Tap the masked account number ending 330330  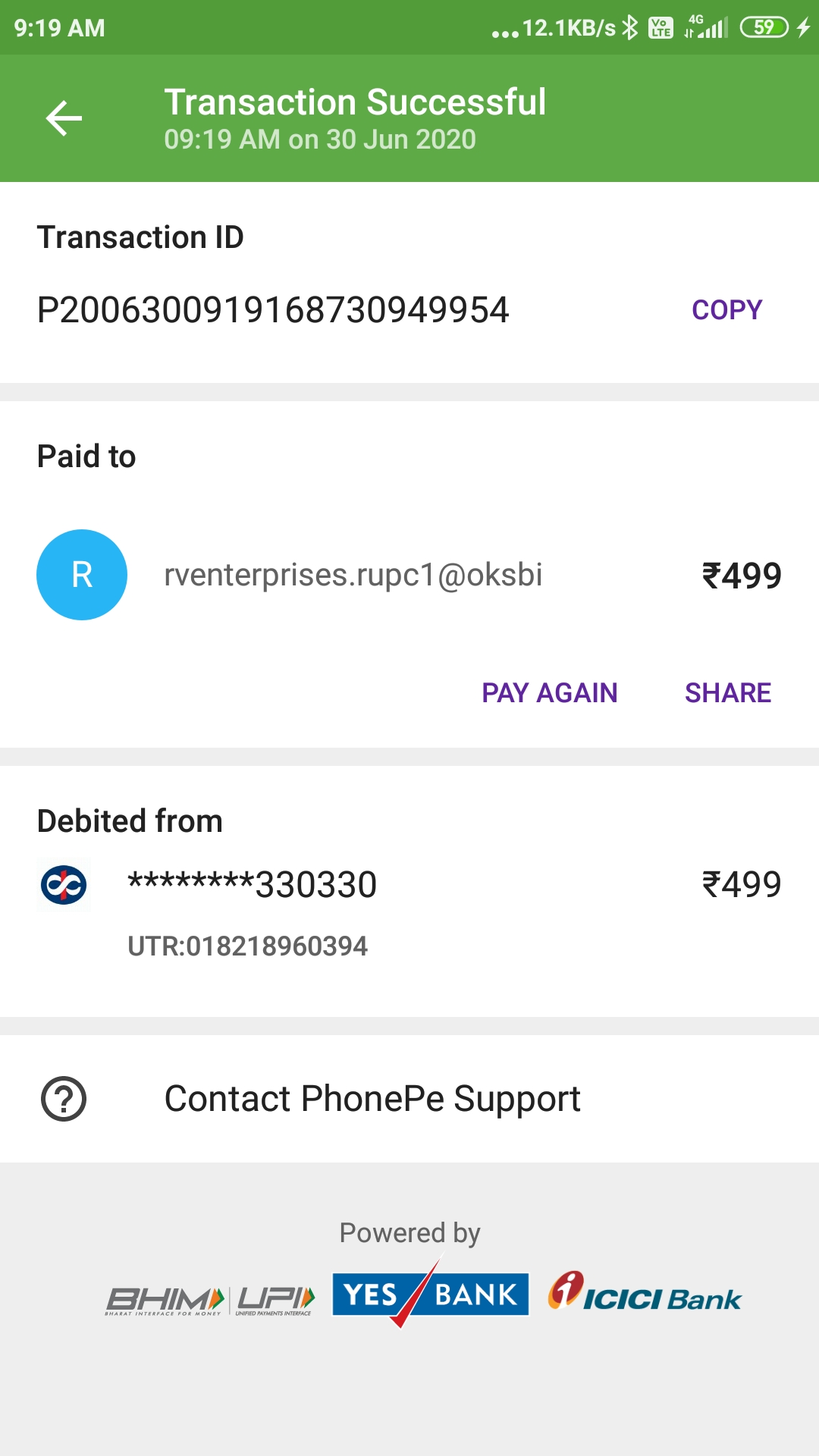point(253,885)
